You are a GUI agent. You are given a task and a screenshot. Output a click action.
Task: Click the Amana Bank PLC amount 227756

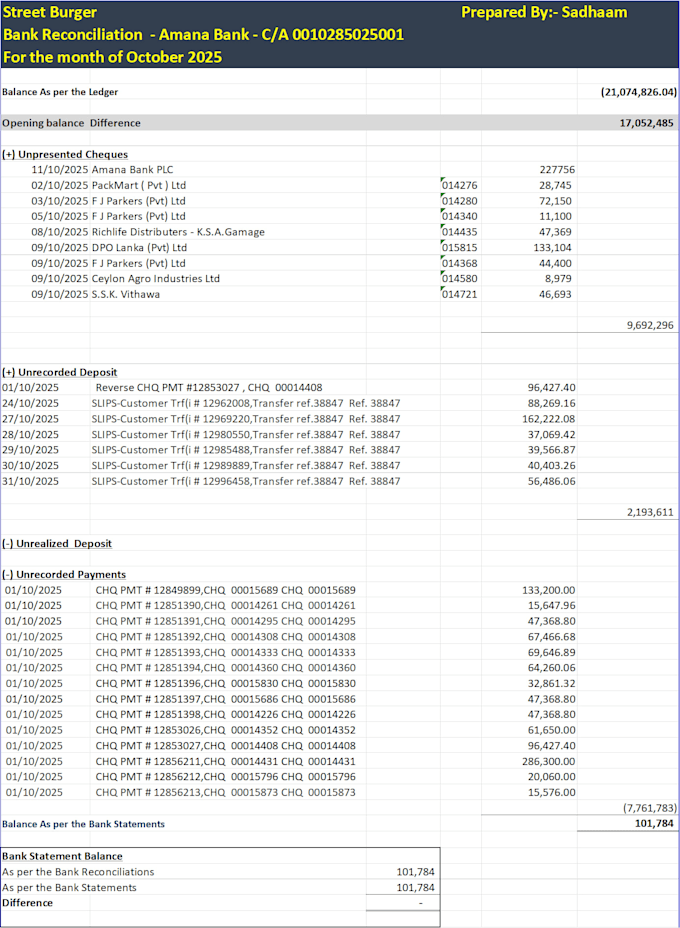coord(557,170)
